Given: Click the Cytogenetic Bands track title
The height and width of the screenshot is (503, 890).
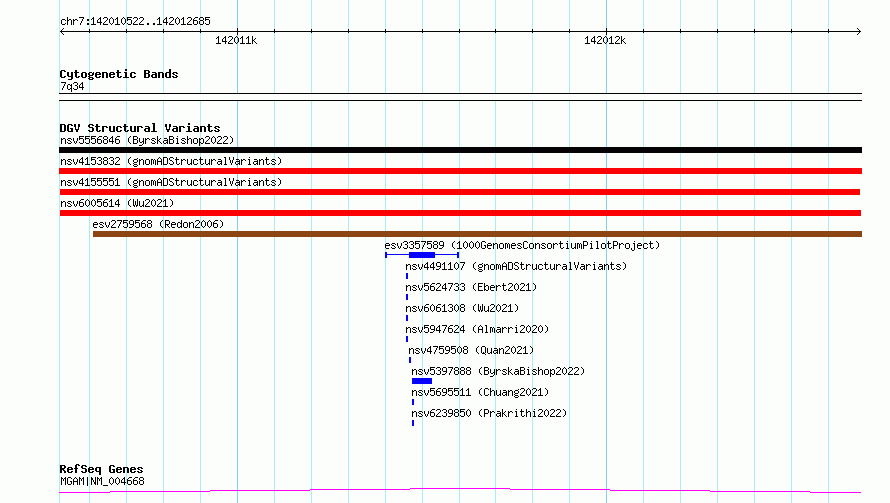Looking at the screenshot, I should 119,74.
